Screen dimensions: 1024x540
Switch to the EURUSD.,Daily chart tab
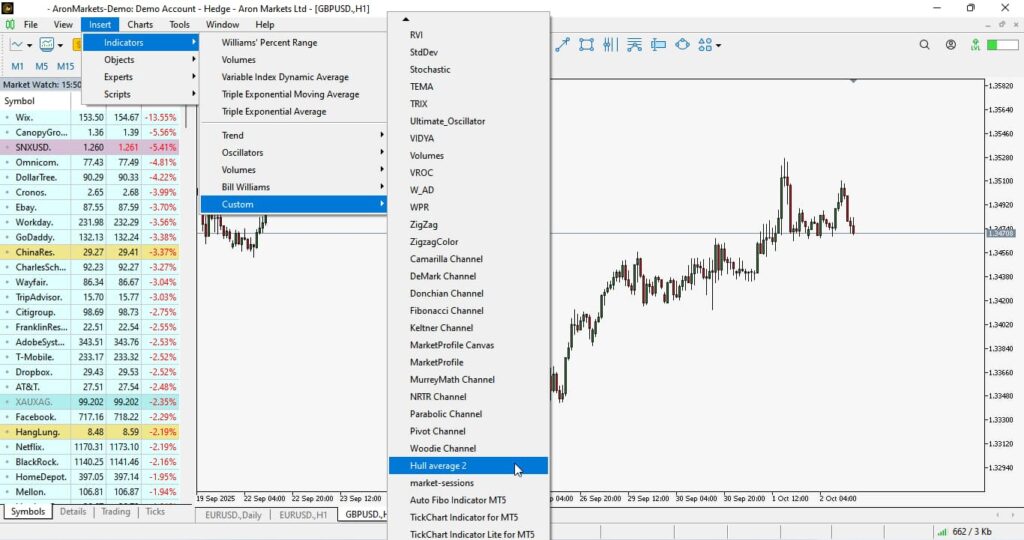pyautogui.click(x=233, y=515)
